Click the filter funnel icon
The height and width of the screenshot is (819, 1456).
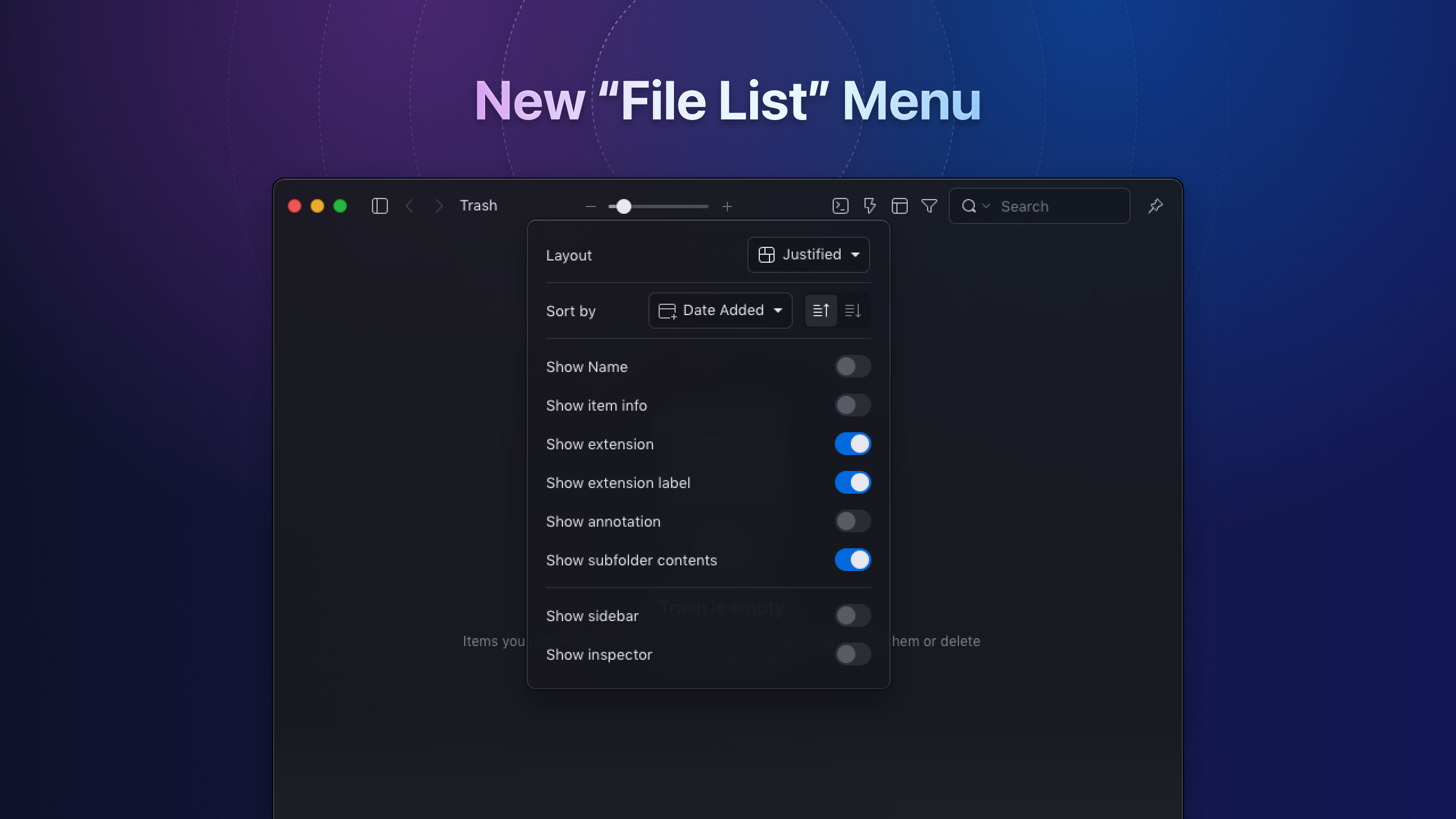coord(929,206)
